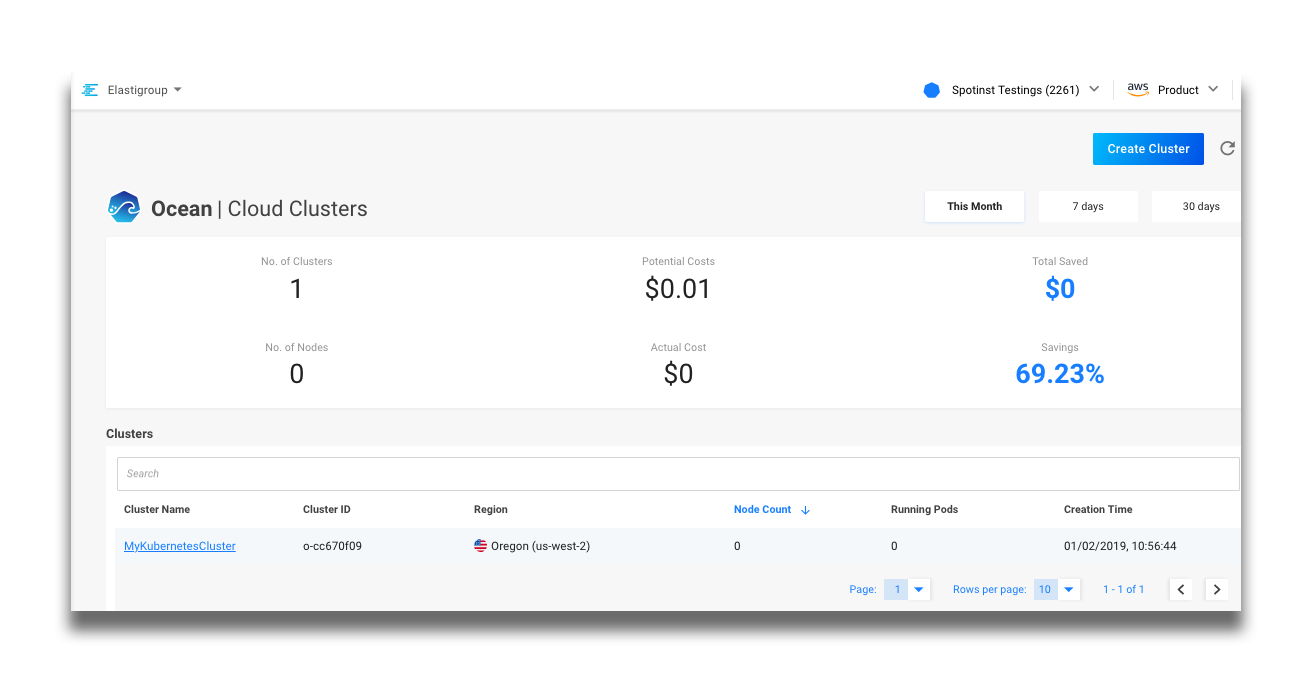Viewport: 1312px width, 682px height.
Task: Refresh the cluster list
Action: [x=1227, y=149]
